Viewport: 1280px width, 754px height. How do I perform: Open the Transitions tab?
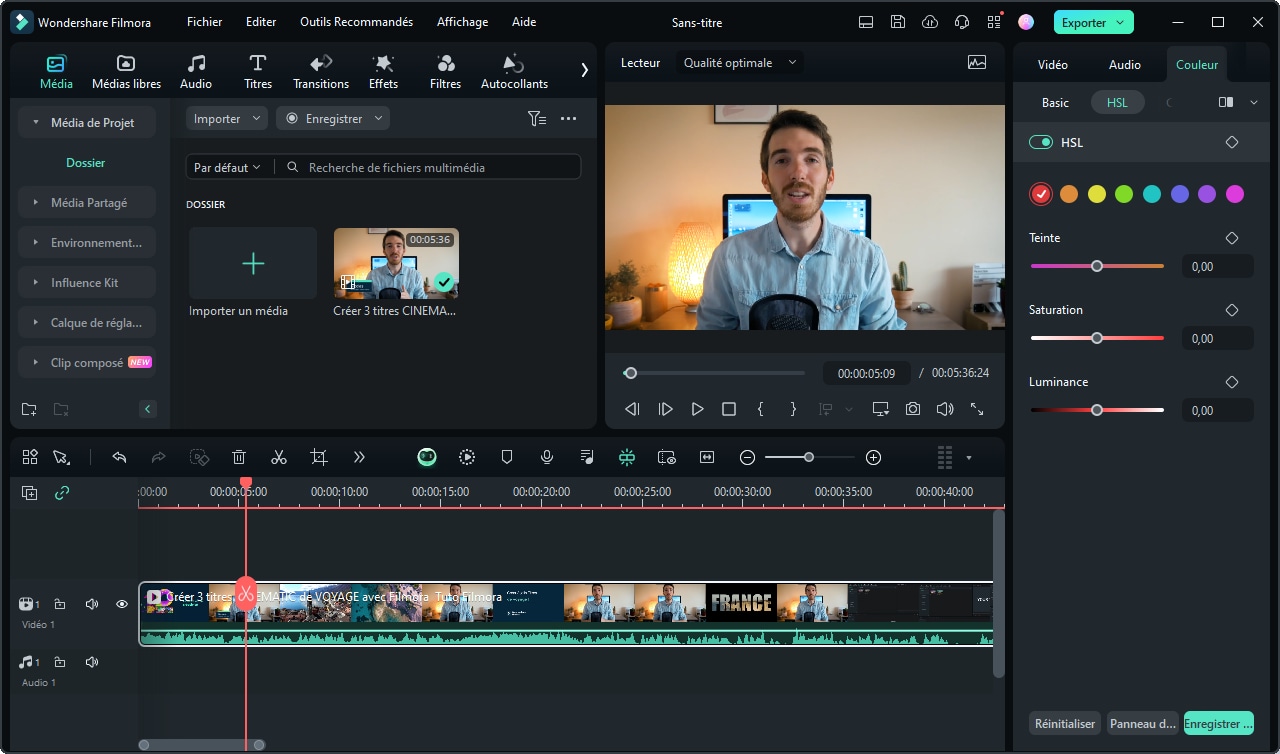321,72
